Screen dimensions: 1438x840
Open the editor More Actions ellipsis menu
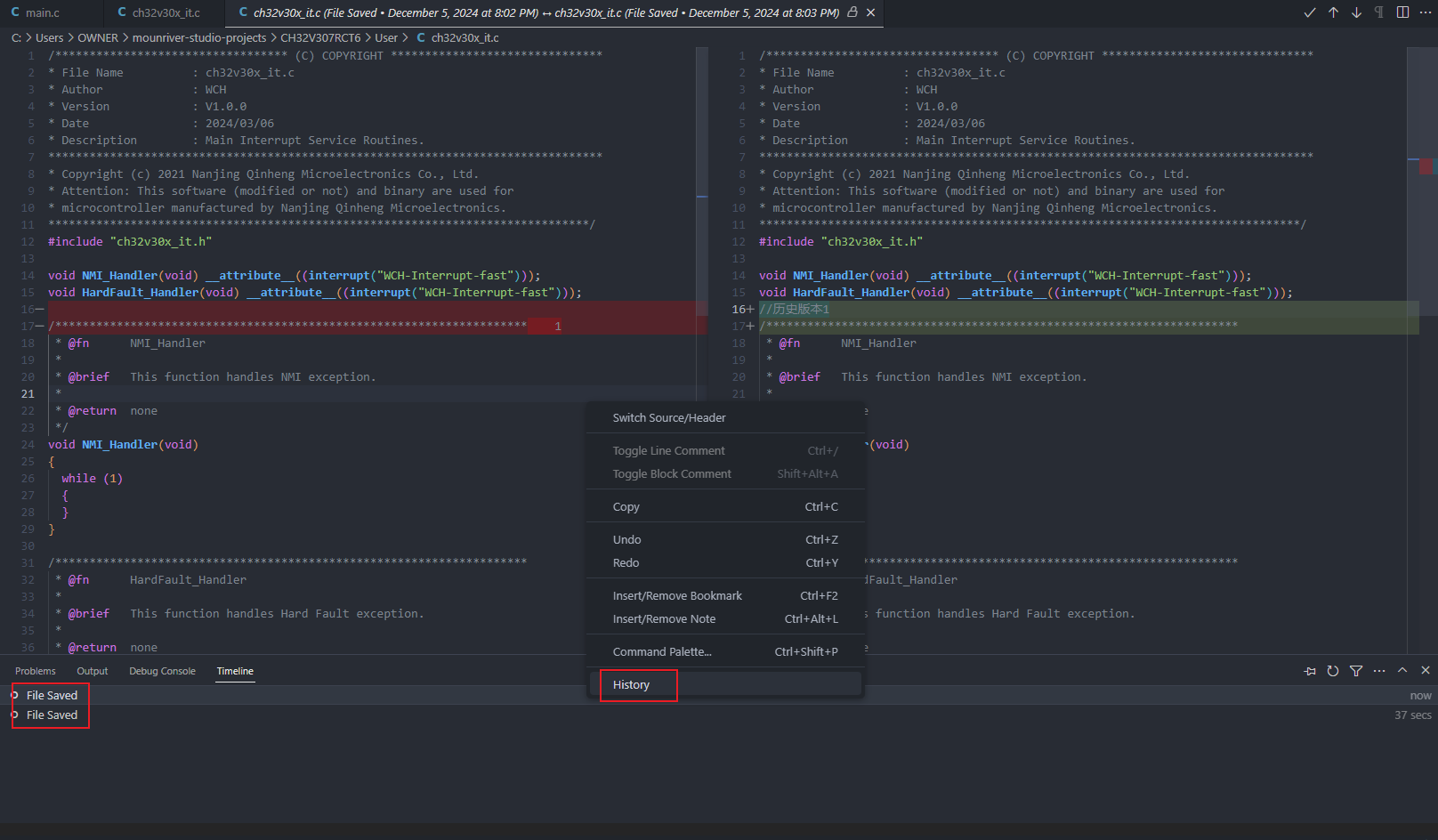click(x=1426, y=12)
